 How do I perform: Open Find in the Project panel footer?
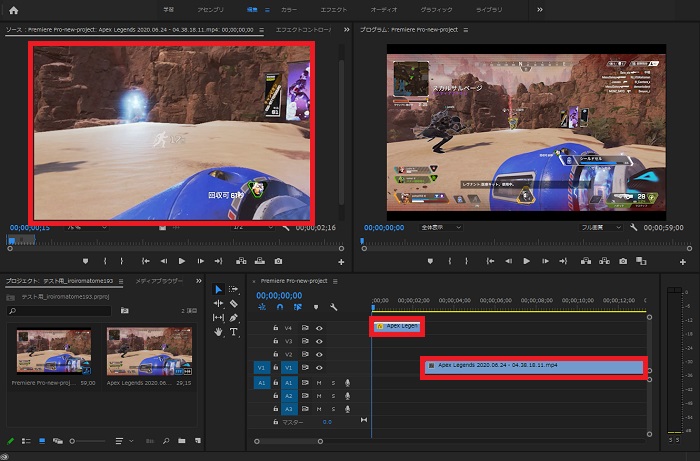pyautogui.click(x=166, y=441)
